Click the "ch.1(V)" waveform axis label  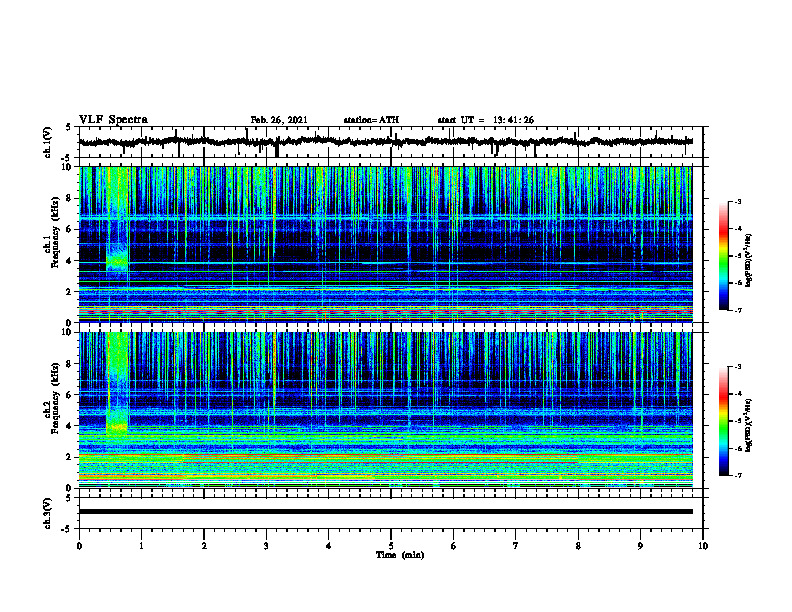48,142
